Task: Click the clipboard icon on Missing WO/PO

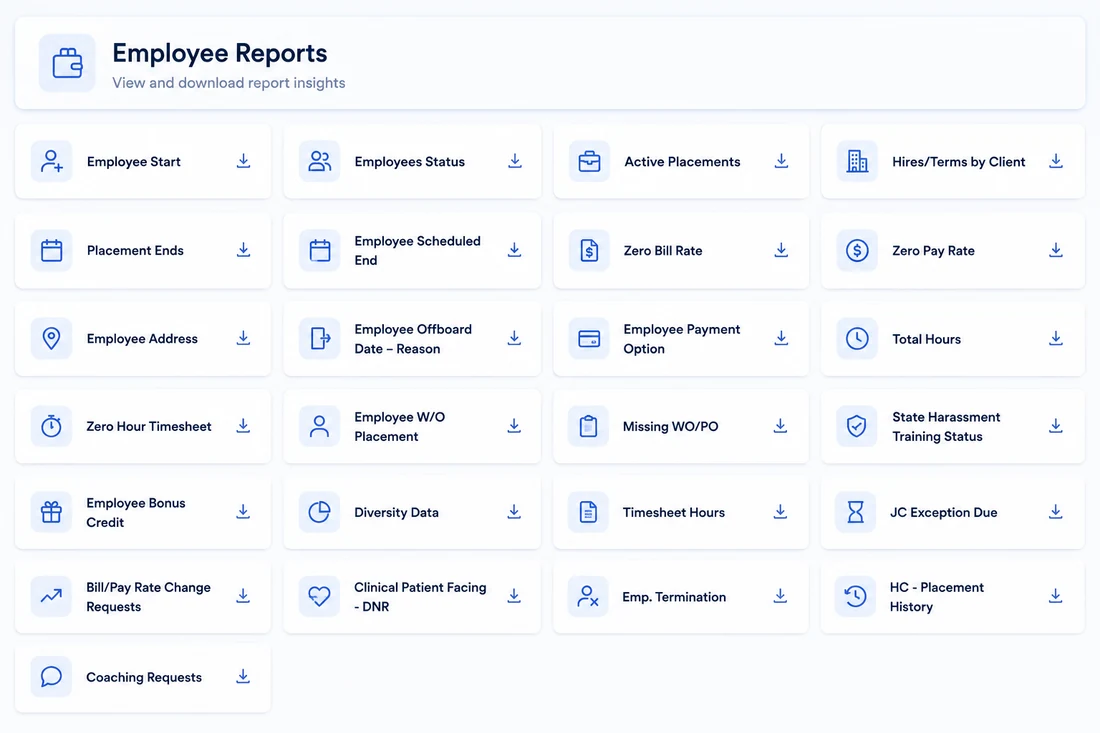Action: pos(589,426)
